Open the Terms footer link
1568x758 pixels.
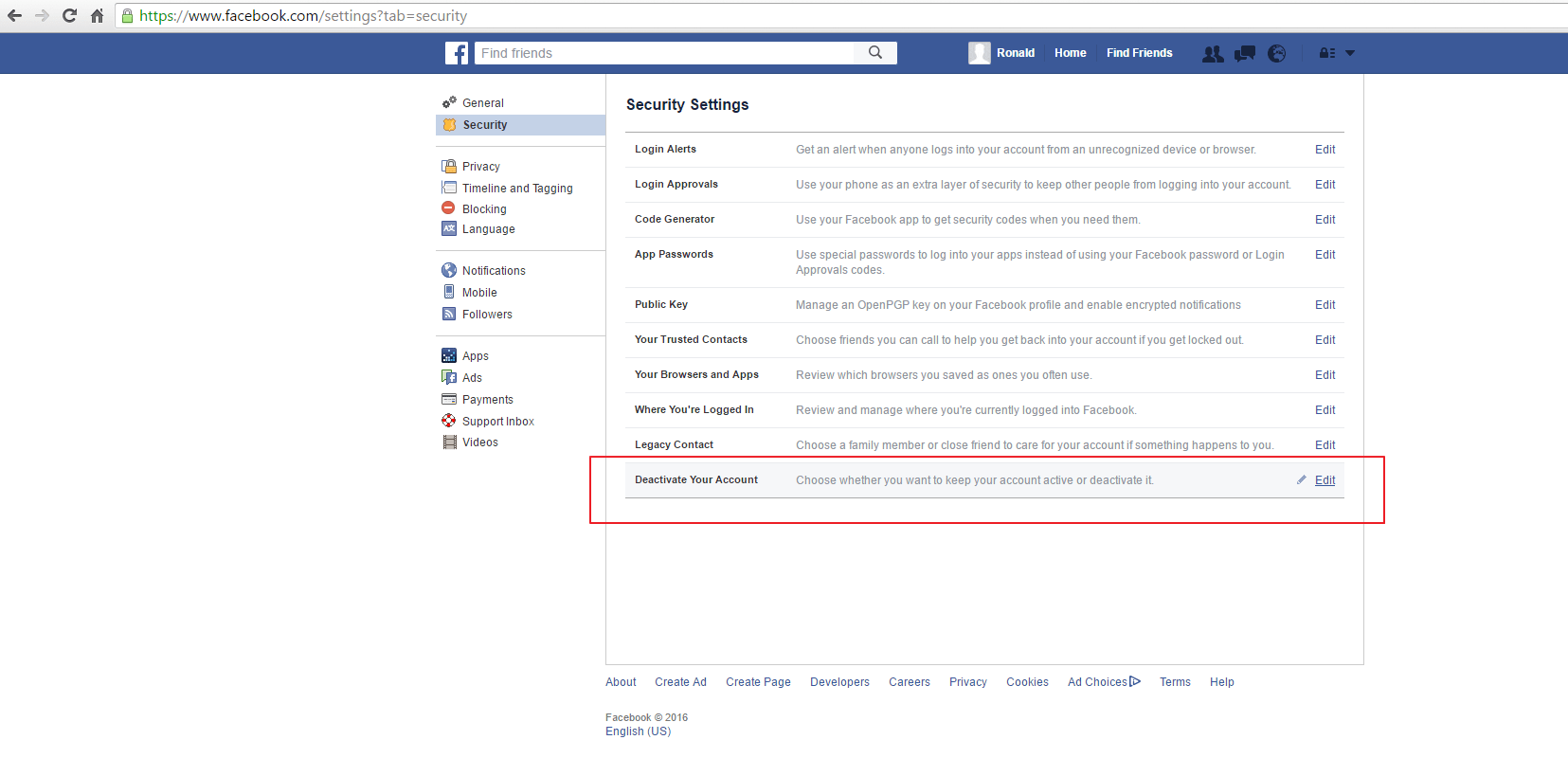1175,682
